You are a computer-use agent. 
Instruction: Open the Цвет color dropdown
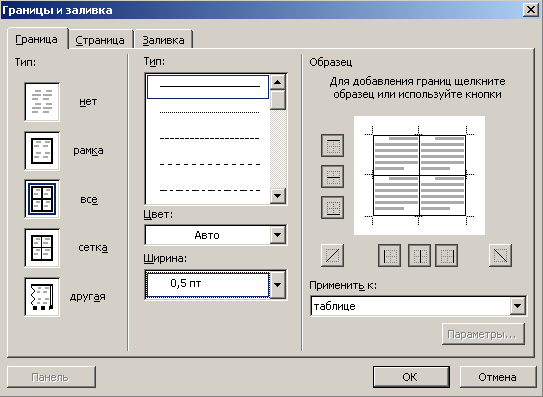[x=278, y=235]
